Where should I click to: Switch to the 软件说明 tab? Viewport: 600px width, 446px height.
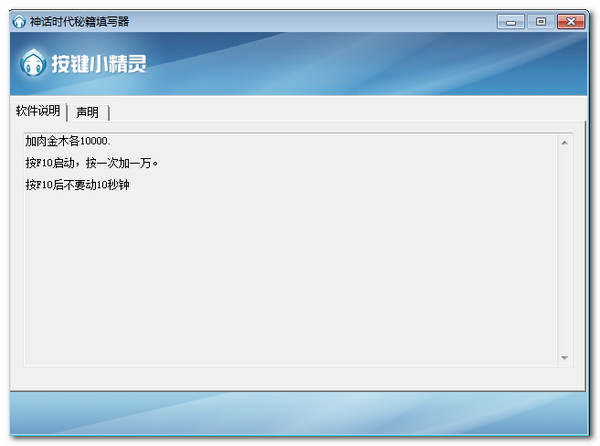pyautogui.click(x=38, y=111)
